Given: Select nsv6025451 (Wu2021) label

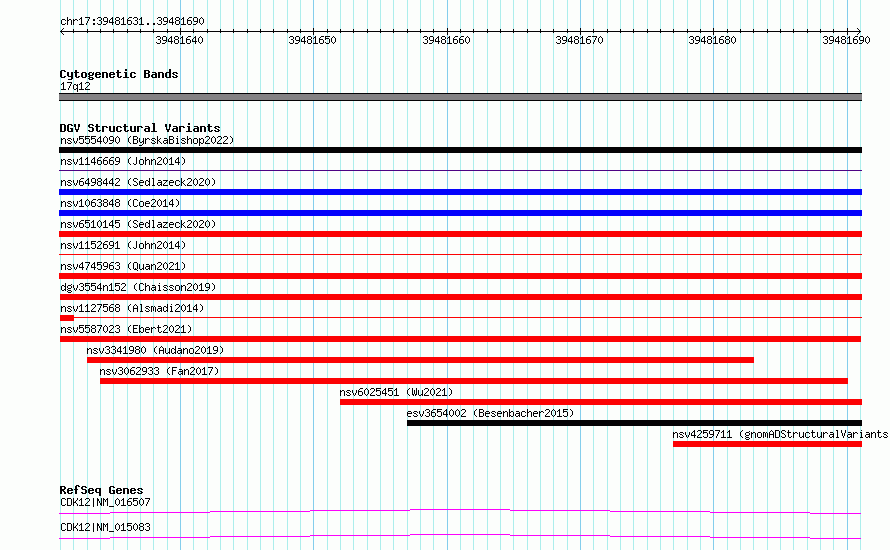Looking at the screenshot, I should coord(396,392).
